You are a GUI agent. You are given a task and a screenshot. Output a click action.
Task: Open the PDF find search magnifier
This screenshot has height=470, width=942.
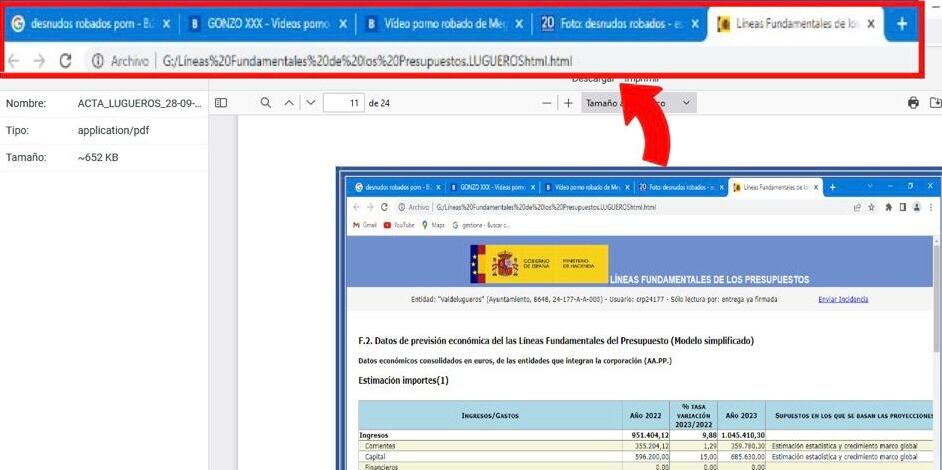click(265, 103)
